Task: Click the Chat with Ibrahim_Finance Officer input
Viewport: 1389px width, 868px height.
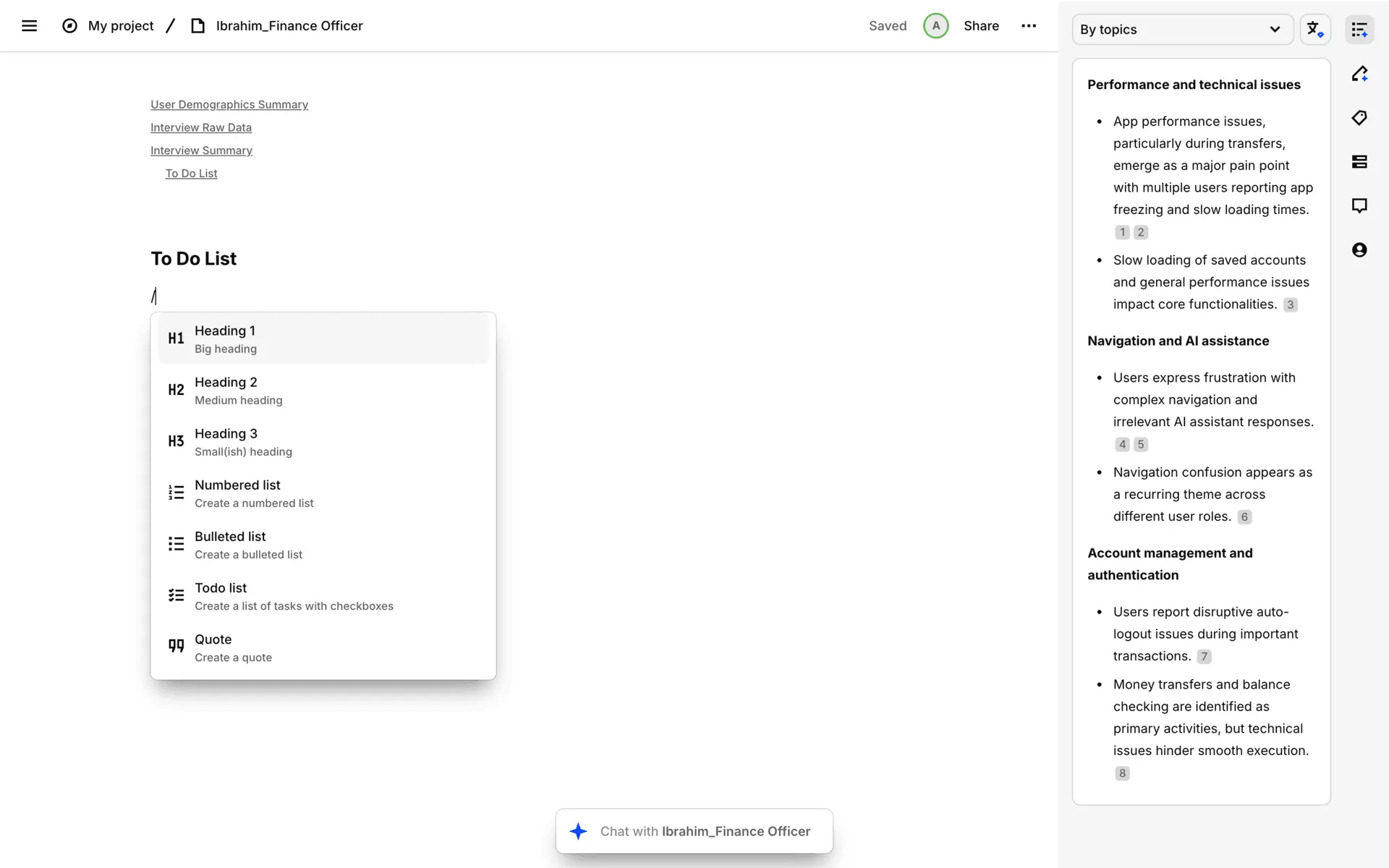Action: click(694, 831)
